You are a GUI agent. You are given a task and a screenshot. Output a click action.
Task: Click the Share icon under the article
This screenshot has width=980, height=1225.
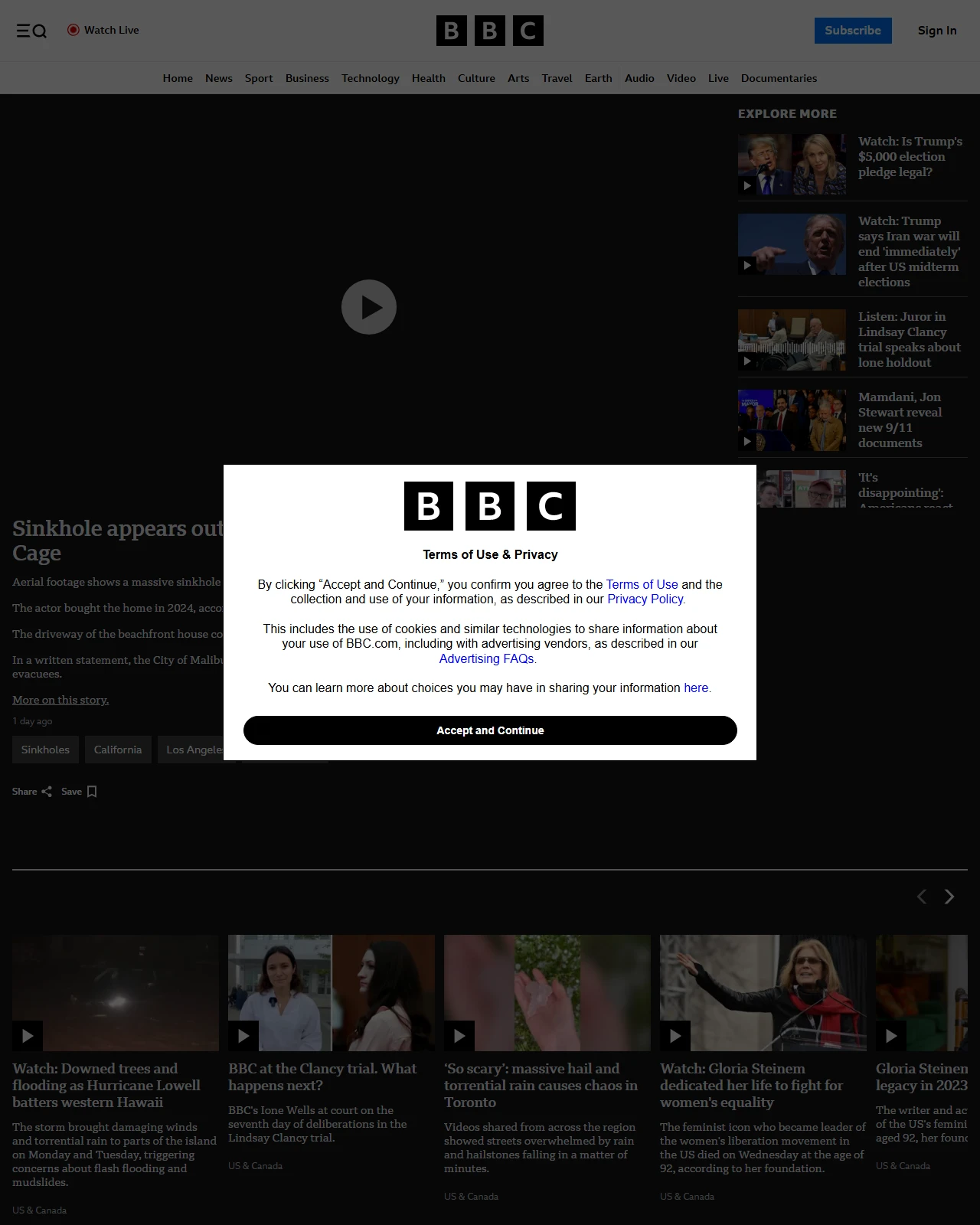point(47,792)
